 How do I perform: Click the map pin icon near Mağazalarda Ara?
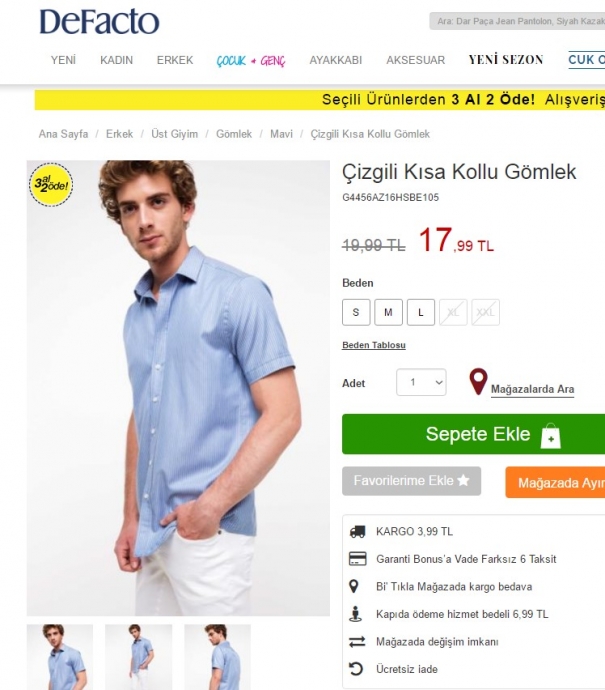(478, 381)
